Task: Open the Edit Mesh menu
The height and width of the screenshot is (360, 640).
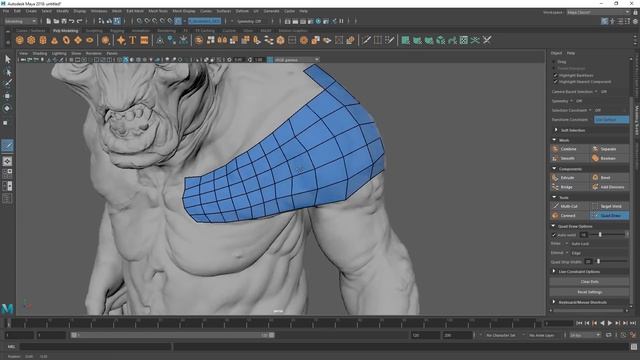Action: click(135, 11)
